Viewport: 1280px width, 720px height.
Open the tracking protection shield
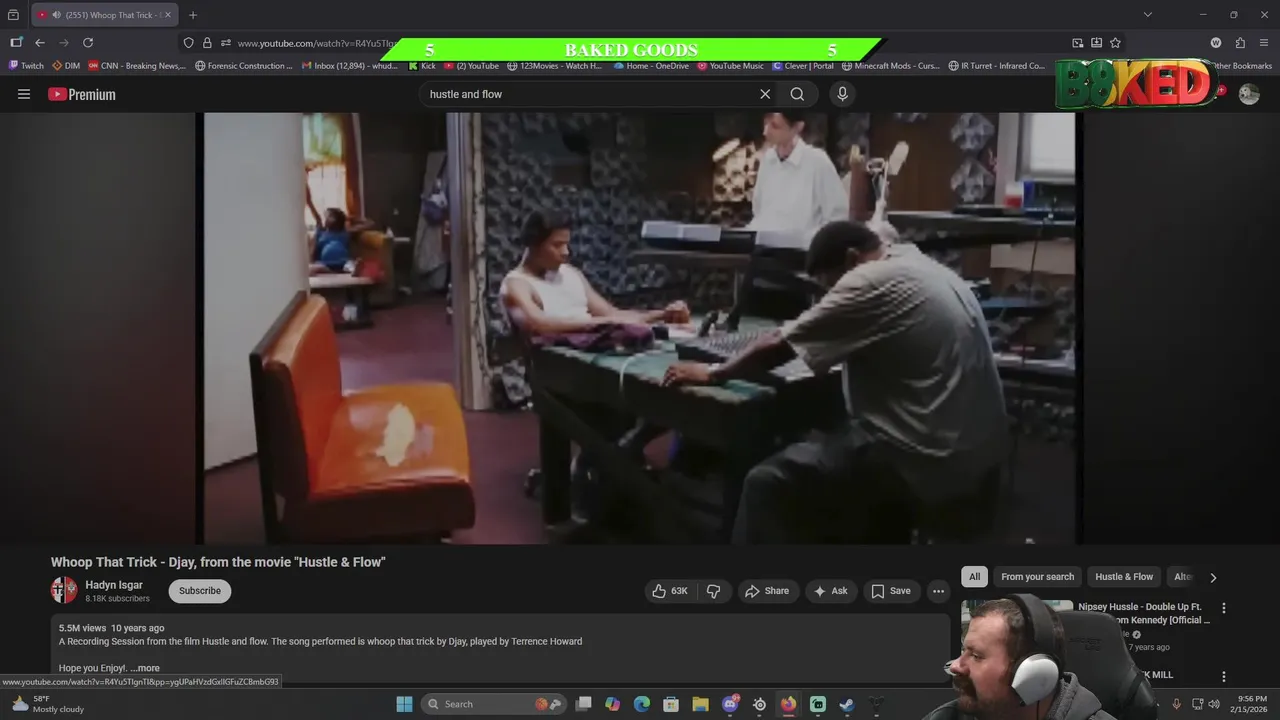click(x=188, y=43)
